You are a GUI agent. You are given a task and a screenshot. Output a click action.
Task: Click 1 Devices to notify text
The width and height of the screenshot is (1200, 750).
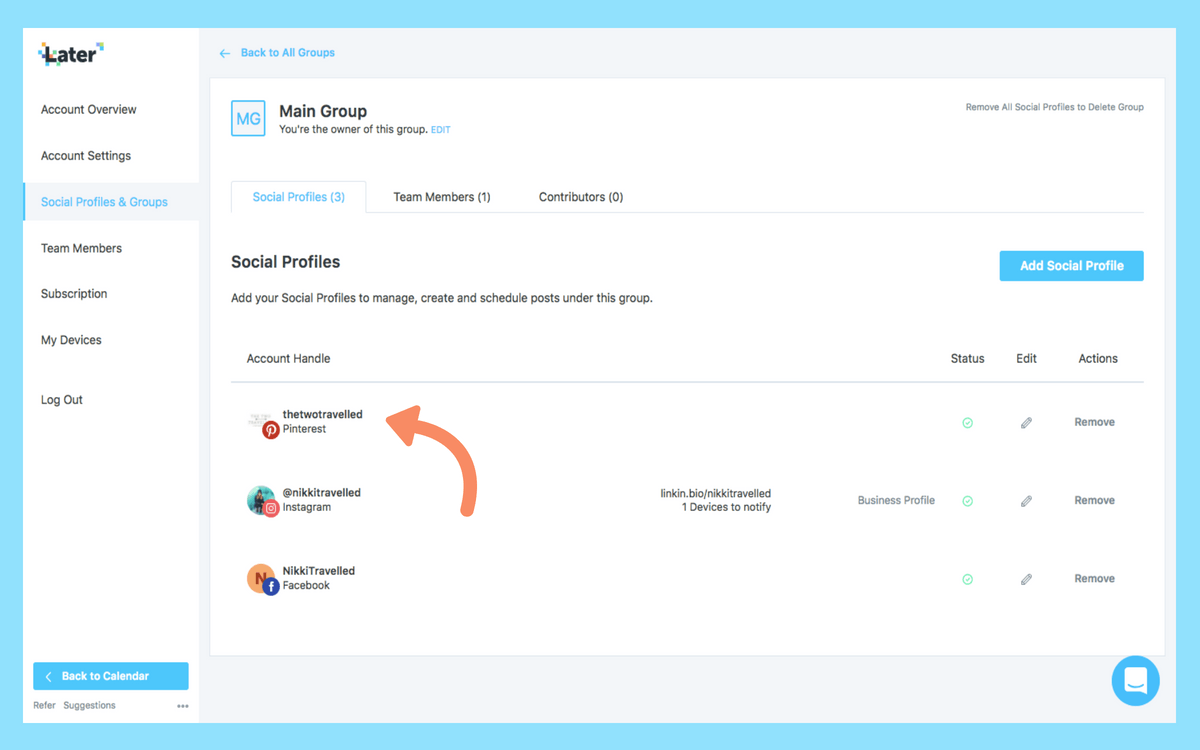tap(726, 507)
